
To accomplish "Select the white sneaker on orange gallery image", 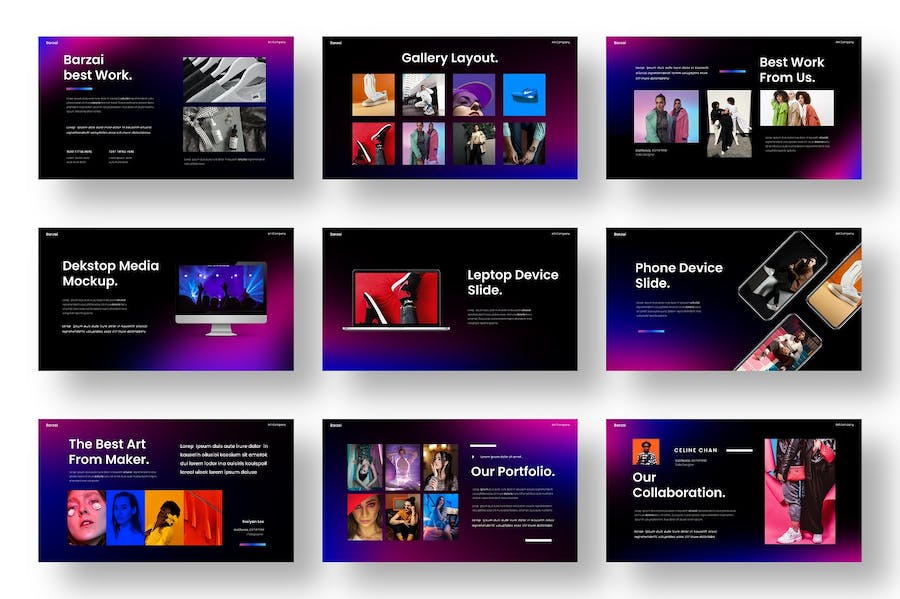I will pyautogui.click(x=373, y=95).
